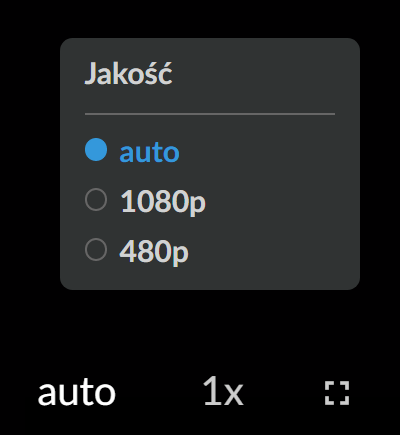The height and width of the screenshot is (435, 400).
Task: Set video quality to 480p label
Action: pos(154,251)
